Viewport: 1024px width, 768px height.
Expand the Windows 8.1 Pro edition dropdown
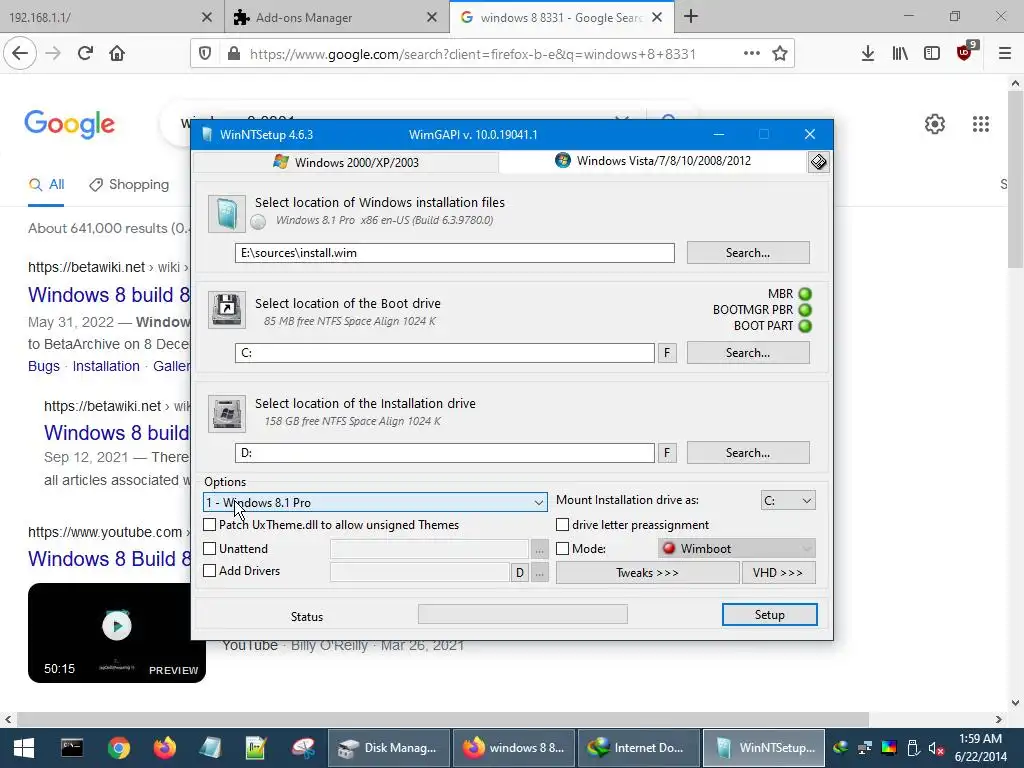(376, 502)
